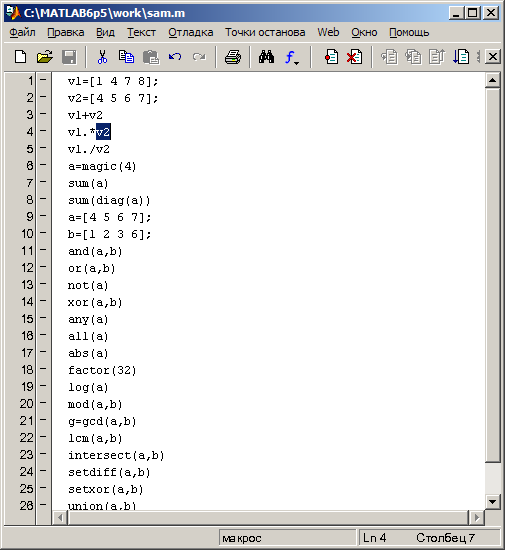The image size is (505, 550).
Task: Click the Step debugging icon
Action: 389,57
